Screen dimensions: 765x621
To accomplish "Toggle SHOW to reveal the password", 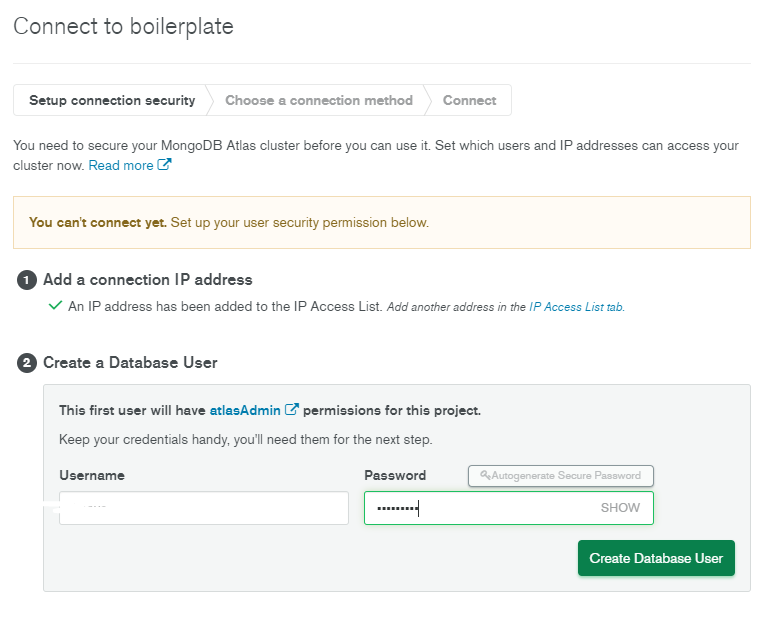I will pos(620,508).
